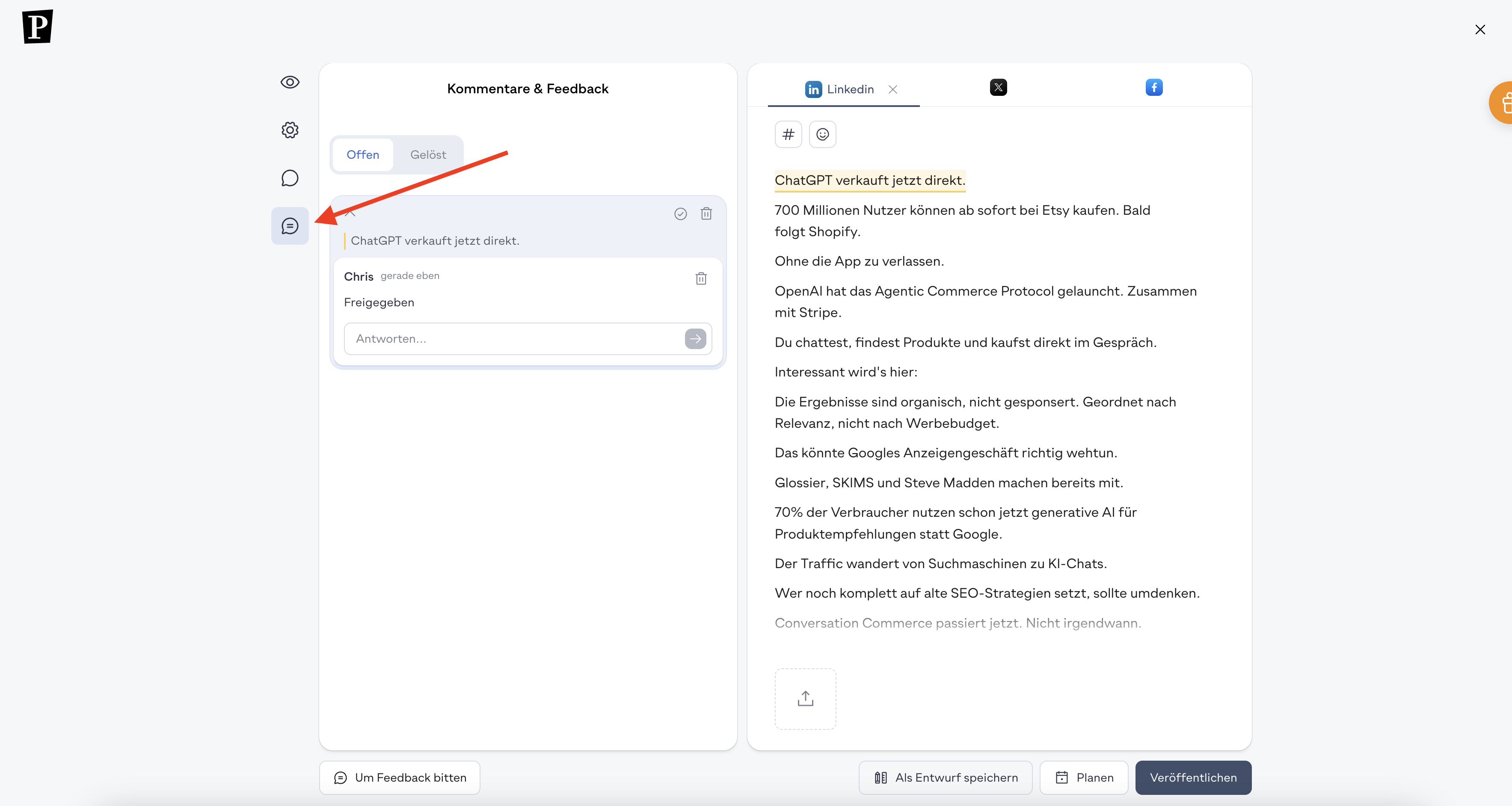Screen dimensions: 1512x806
Task: Open the preview eye icon in sidebar
Action: (290, 82)
